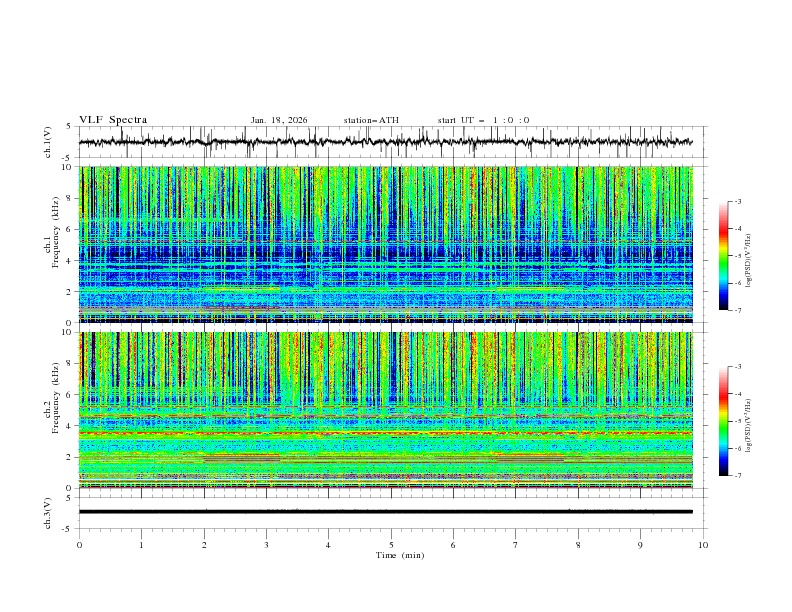Click the Time (min) axis label
The image size is (792, 612).
400,555
